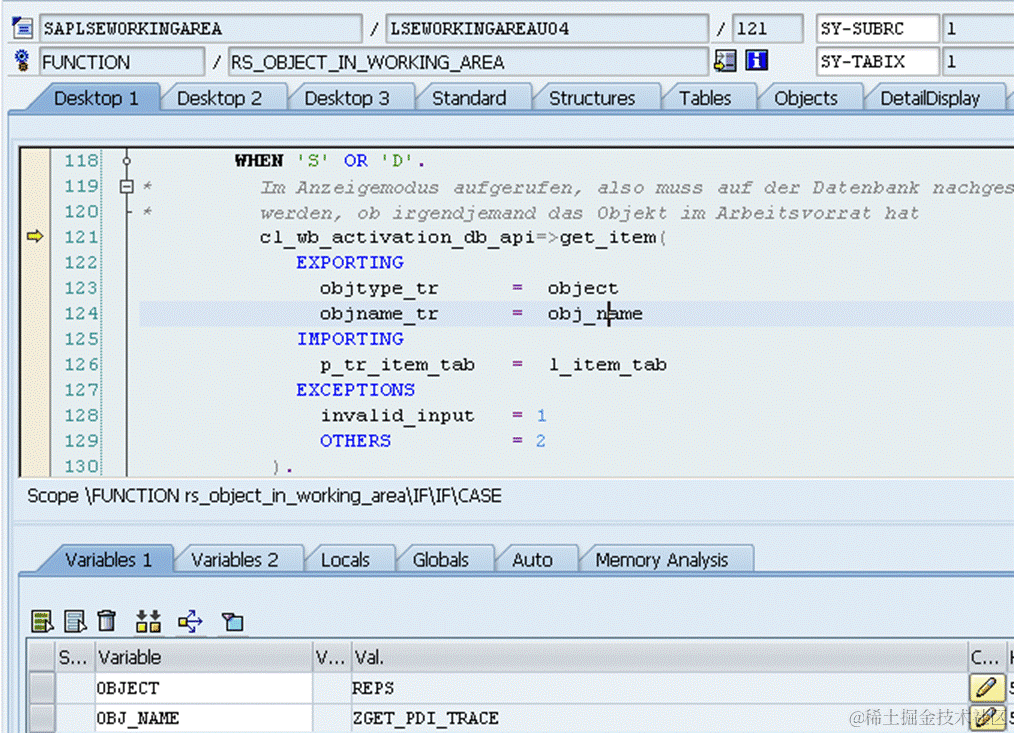Click the second list icon in variables toolbar
This screenshot has height=733, width=1014.
pyautogui.click(x=75, y=621)
